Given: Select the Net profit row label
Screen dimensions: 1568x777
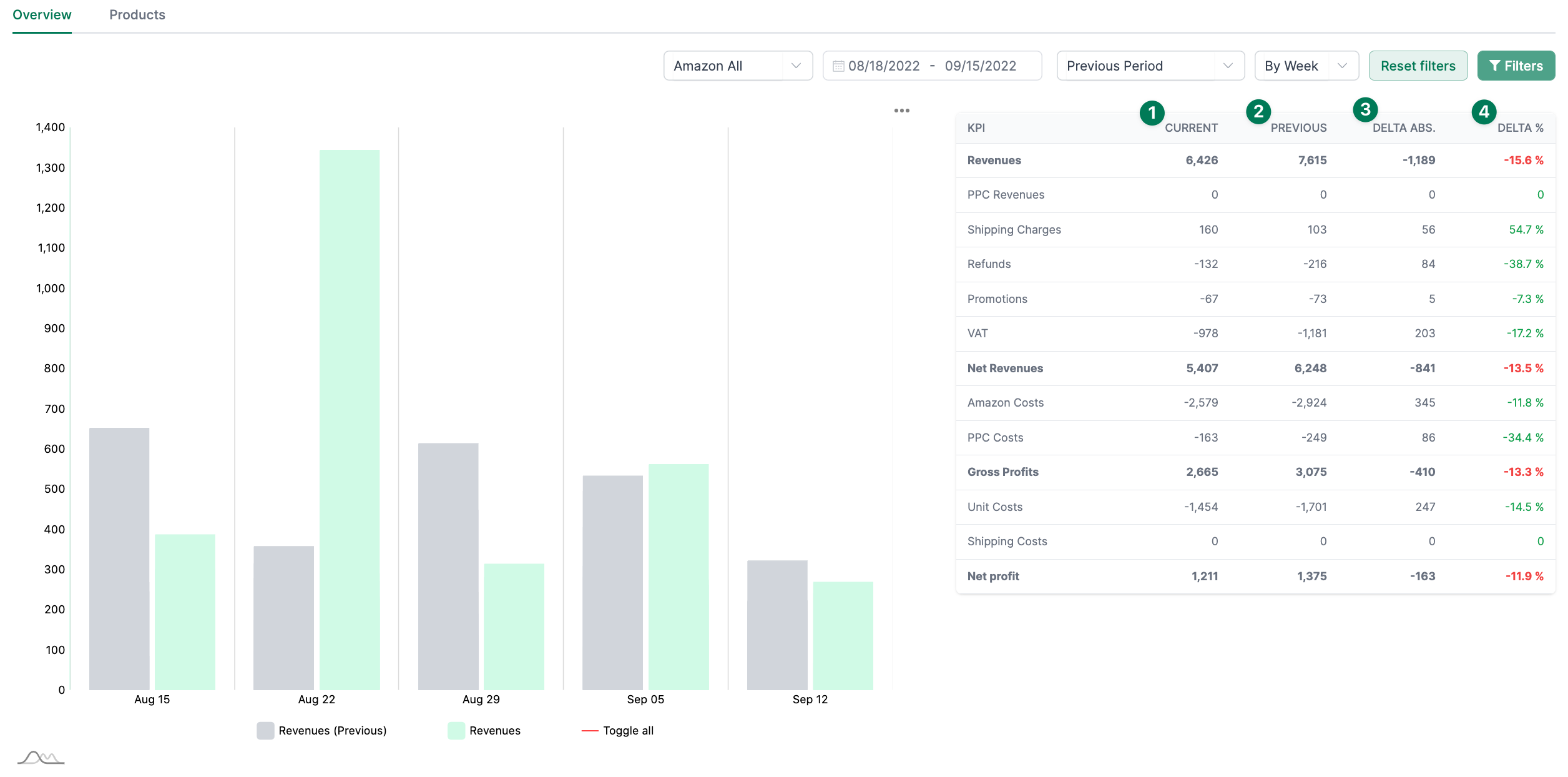Looking at the screenshot, I should point(993,577).
